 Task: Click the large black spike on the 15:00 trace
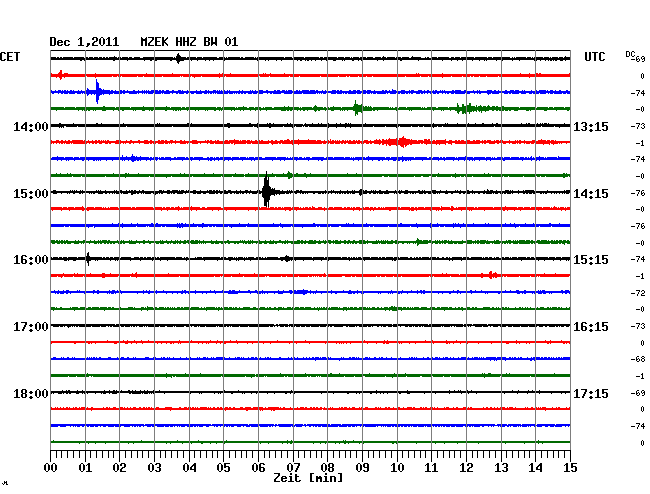[266, 191]
